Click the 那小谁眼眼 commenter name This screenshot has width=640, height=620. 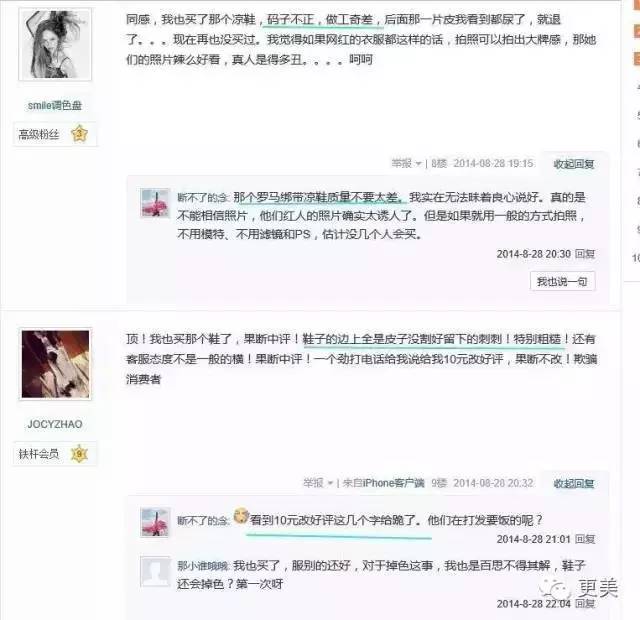point(203,566)
